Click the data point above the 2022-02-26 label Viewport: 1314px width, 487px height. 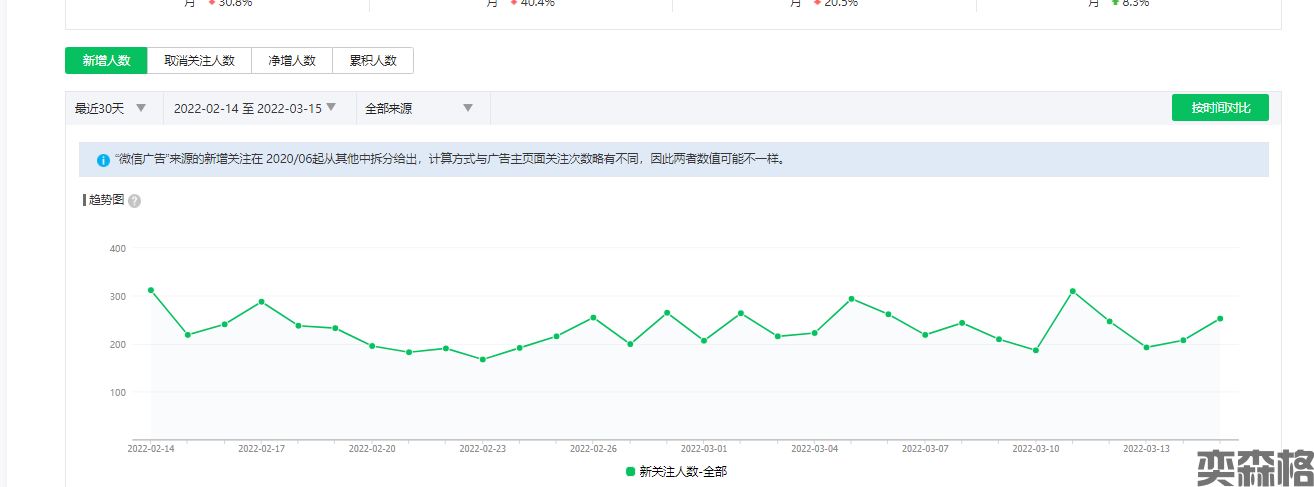(593, 317)
